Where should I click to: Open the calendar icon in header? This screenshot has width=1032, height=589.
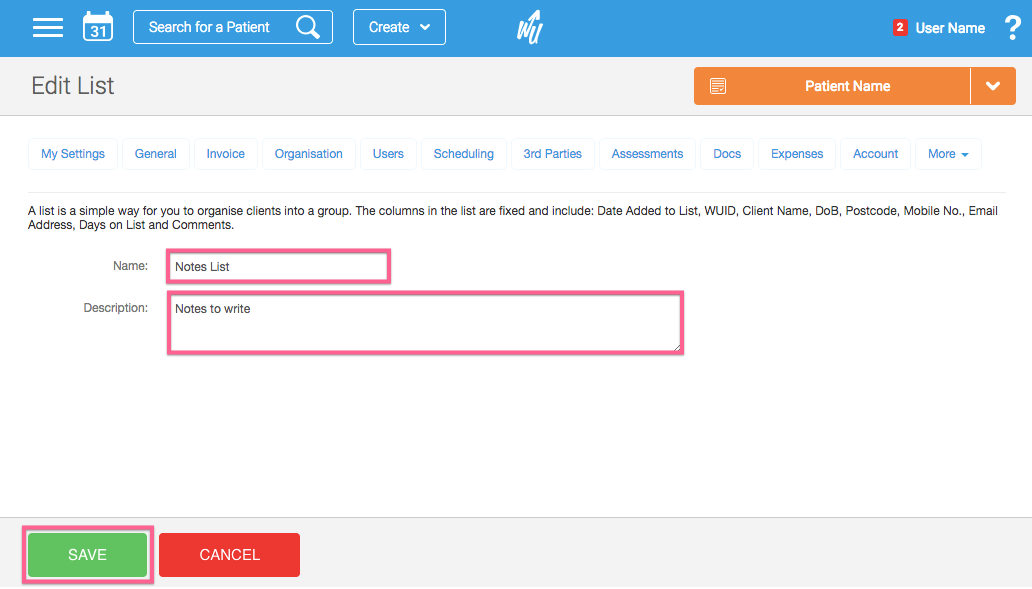(98, 27)
